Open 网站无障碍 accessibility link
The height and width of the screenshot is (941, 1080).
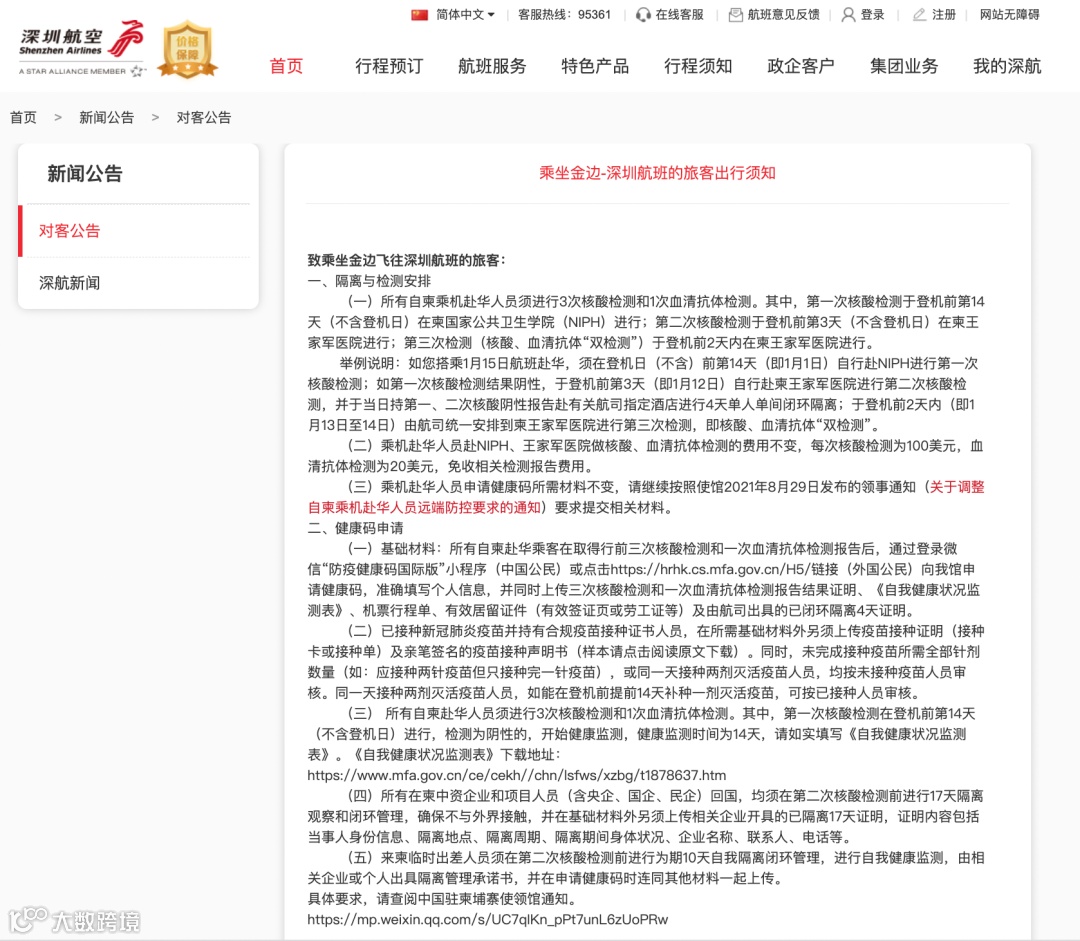pyautogui.click(x=1009, y=14)
